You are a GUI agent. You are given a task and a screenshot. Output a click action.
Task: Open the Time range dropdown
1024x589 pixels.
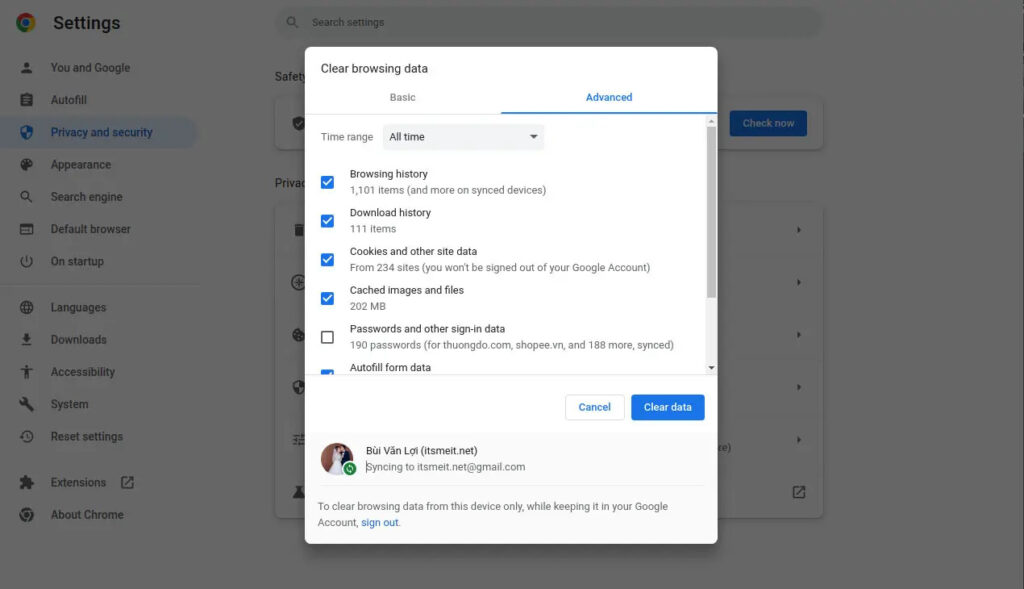point(463,136)
